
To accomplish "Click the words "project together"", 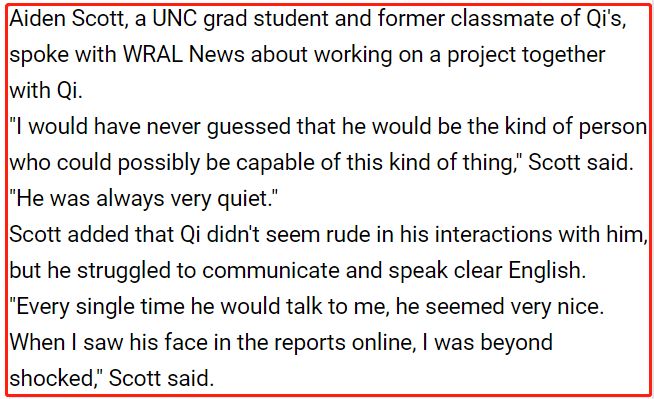I will point(526,56).
